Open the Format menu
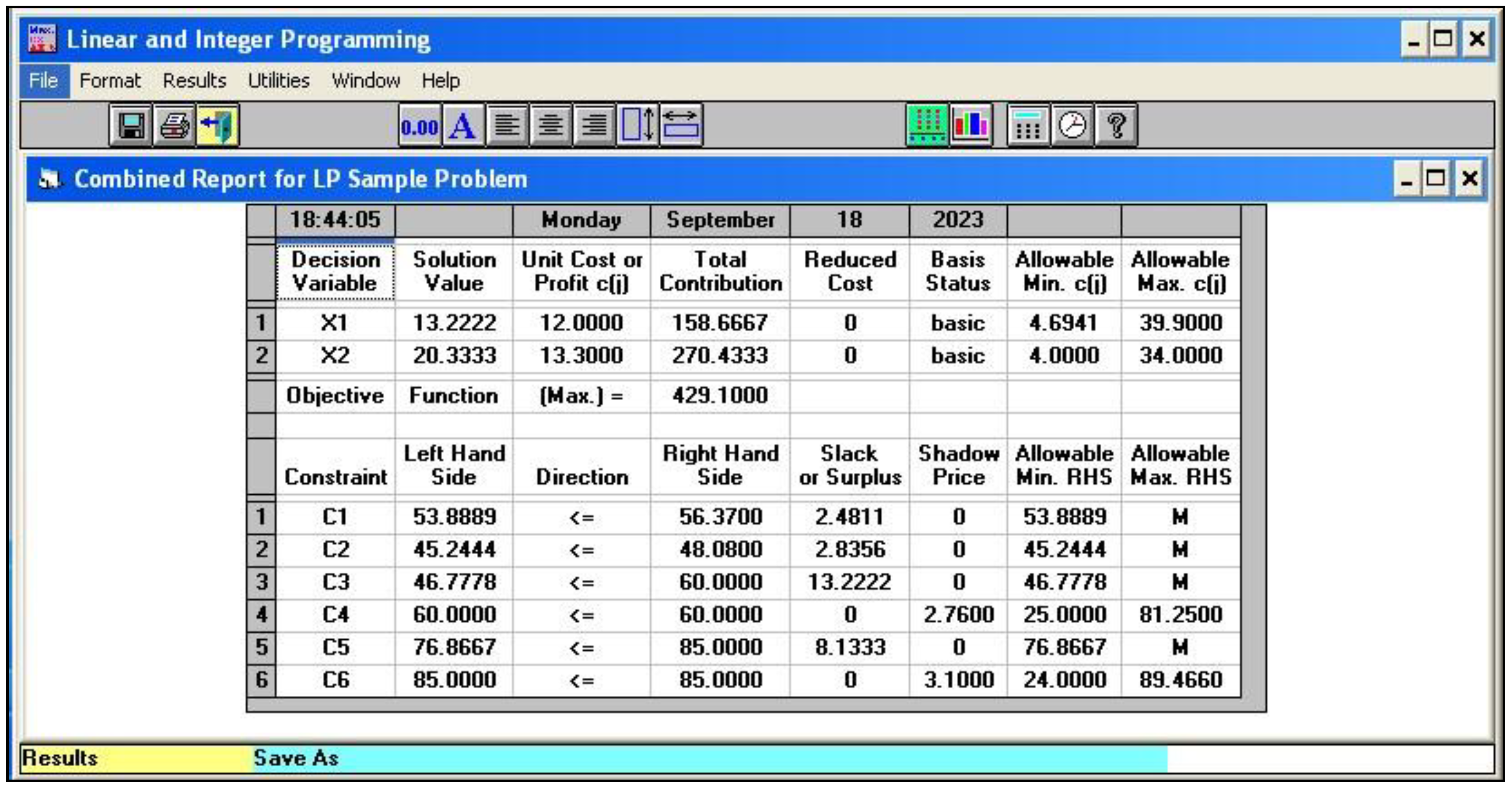 coord(110,81)
